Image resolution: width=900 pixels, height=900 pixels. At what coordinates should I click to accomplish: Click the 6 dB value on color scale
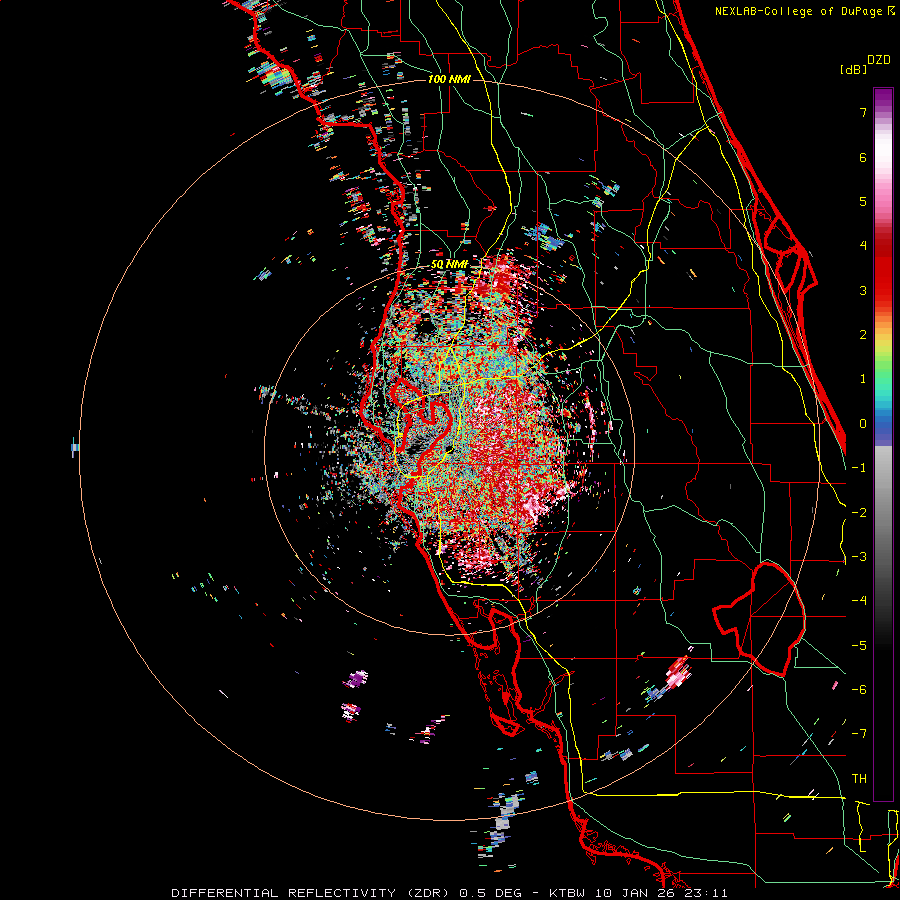coord(863,157)
